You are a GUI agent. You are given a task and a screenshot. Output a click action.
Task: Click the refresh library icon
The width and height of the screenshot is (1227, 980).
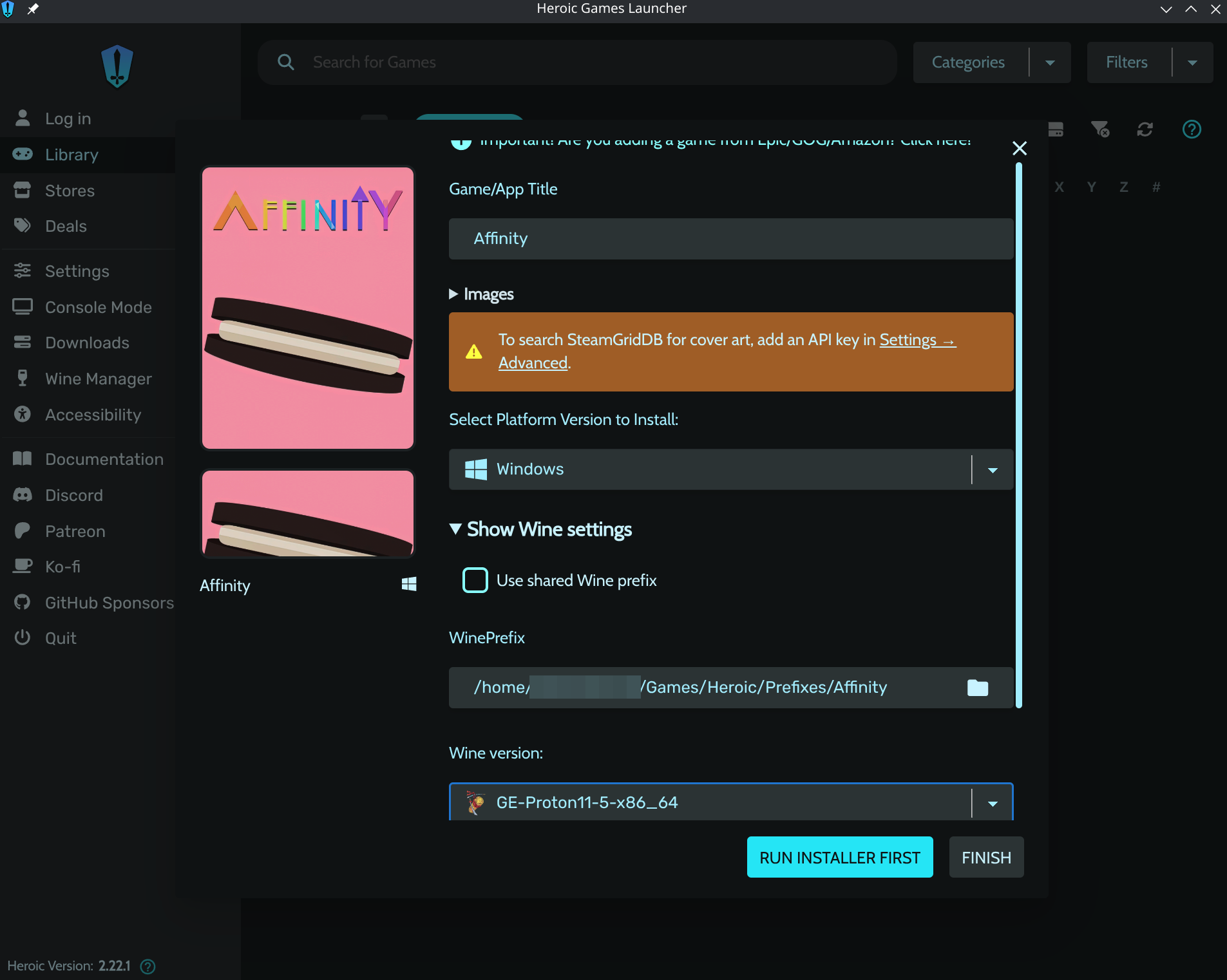click(1145, 129)
